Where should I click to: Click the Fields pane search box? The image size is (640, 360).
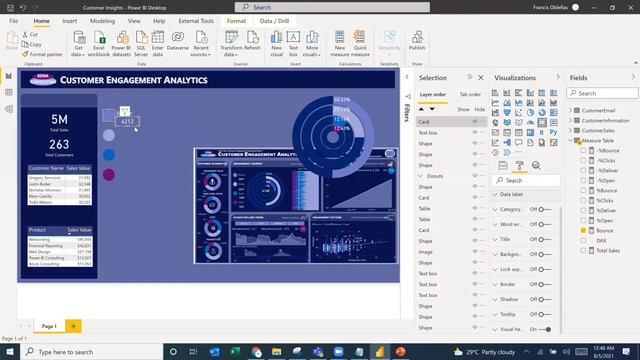point(602,93)
